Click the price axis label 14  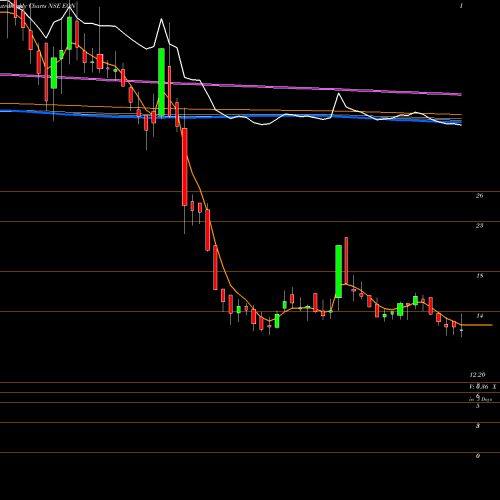(479, 316)
